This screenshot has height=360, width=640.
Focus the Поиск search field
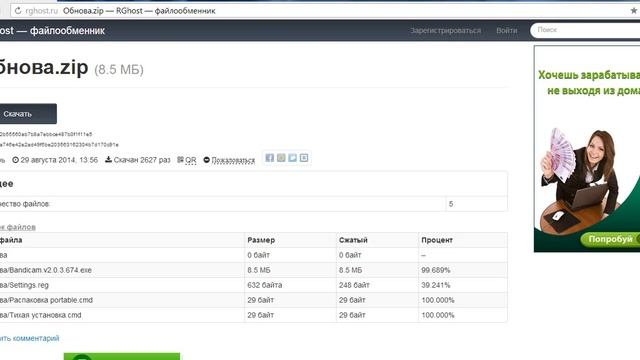pyautogui.click(x=585, y=30)
